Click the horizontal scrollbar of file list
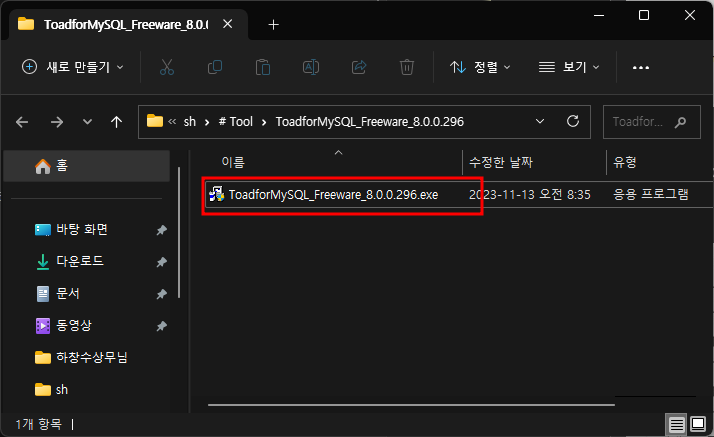The width and height of the screenshot is (714, 437). (x=411, y=404)
